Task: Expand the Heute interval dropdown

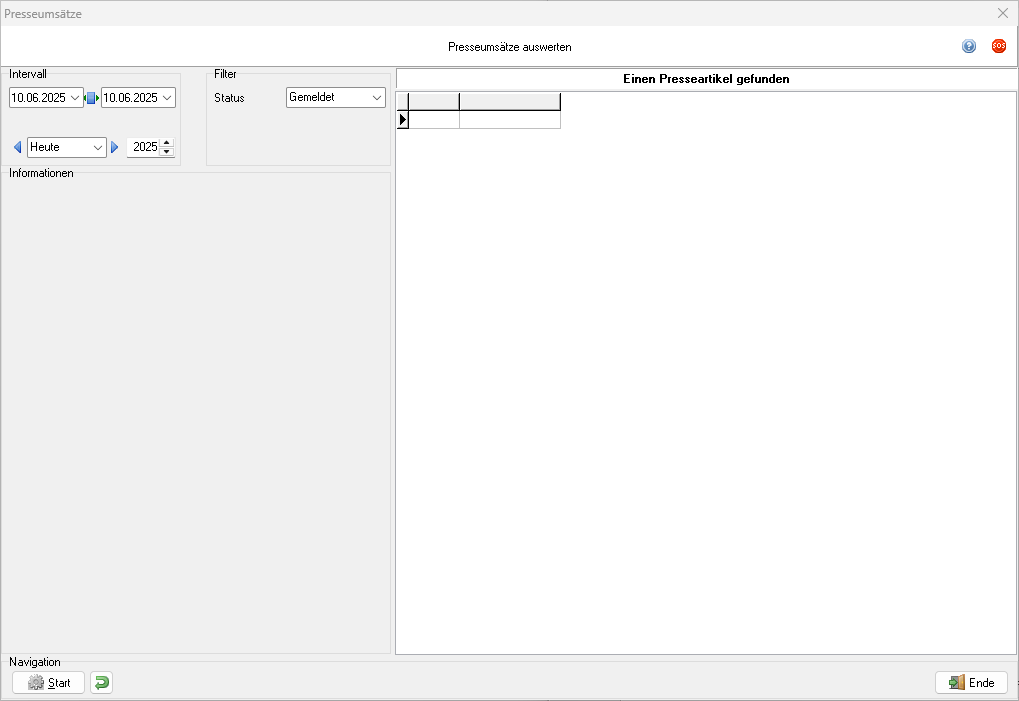Action: [x=98, y=147]
